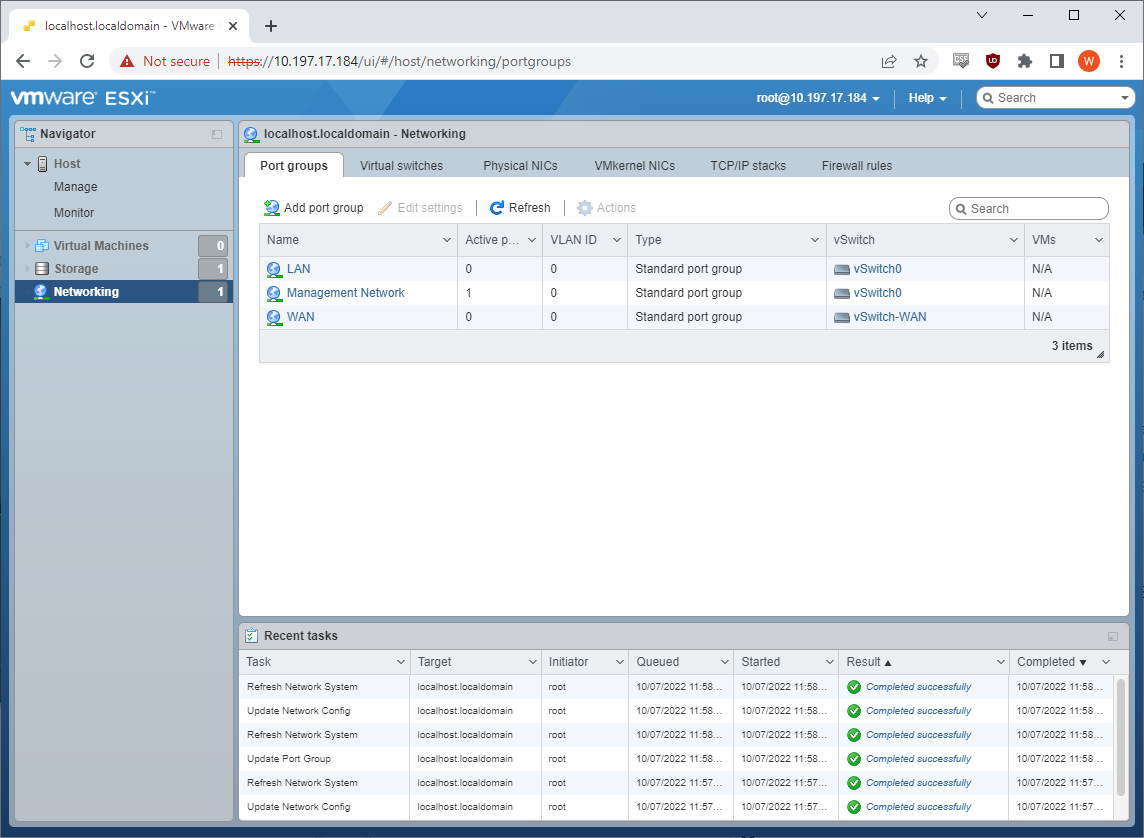Collapse the Recent tasks panel icon
Screen dimensions: 1144x838
pyautogui.click(x=1113, y=636)
